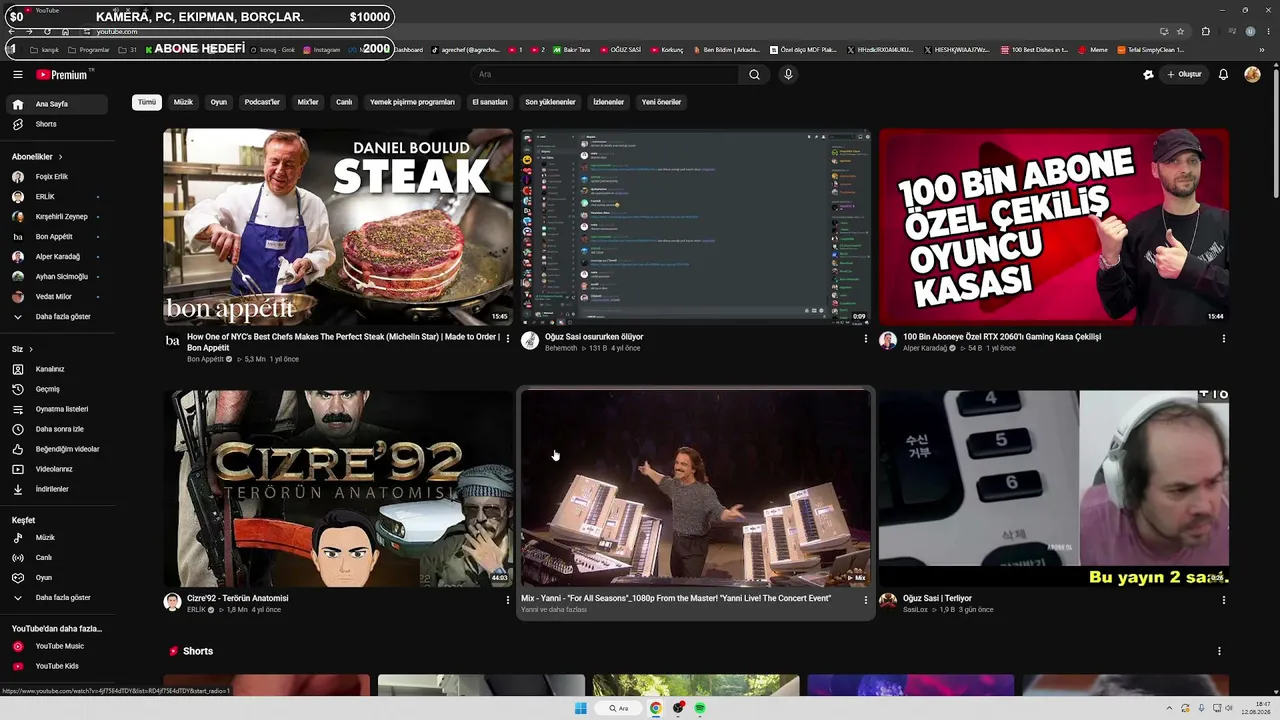Open Daha sonra izle list

56,429
